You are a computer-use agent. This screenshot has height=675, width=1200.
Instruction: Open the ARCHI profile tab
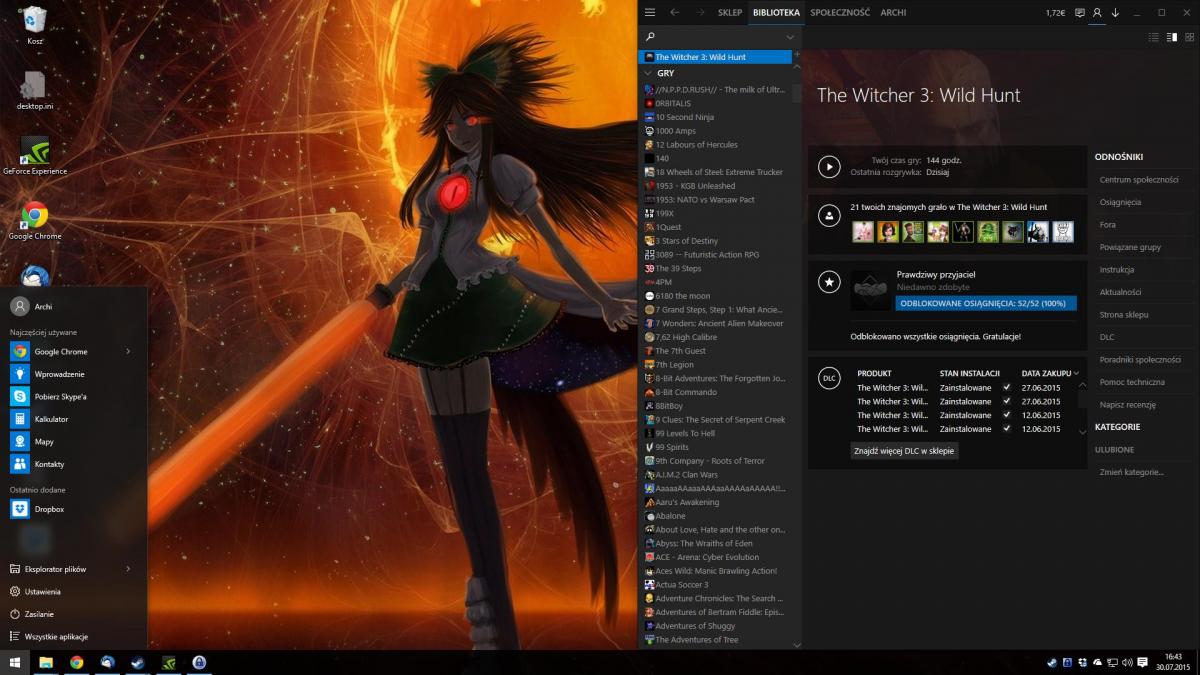[x=893, y=12]
